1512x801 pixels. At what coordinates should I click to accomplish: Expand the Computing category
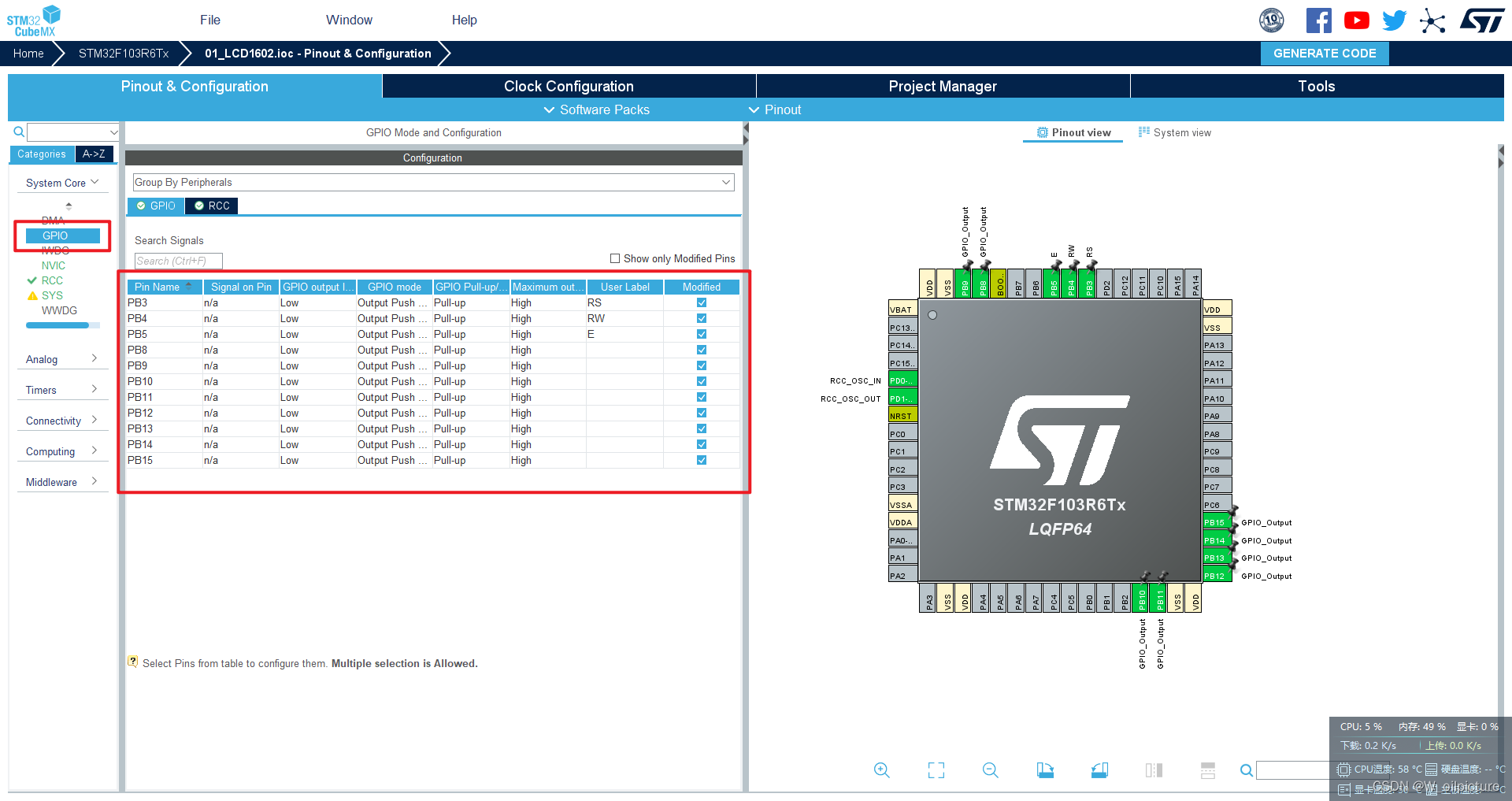[62, 451]
